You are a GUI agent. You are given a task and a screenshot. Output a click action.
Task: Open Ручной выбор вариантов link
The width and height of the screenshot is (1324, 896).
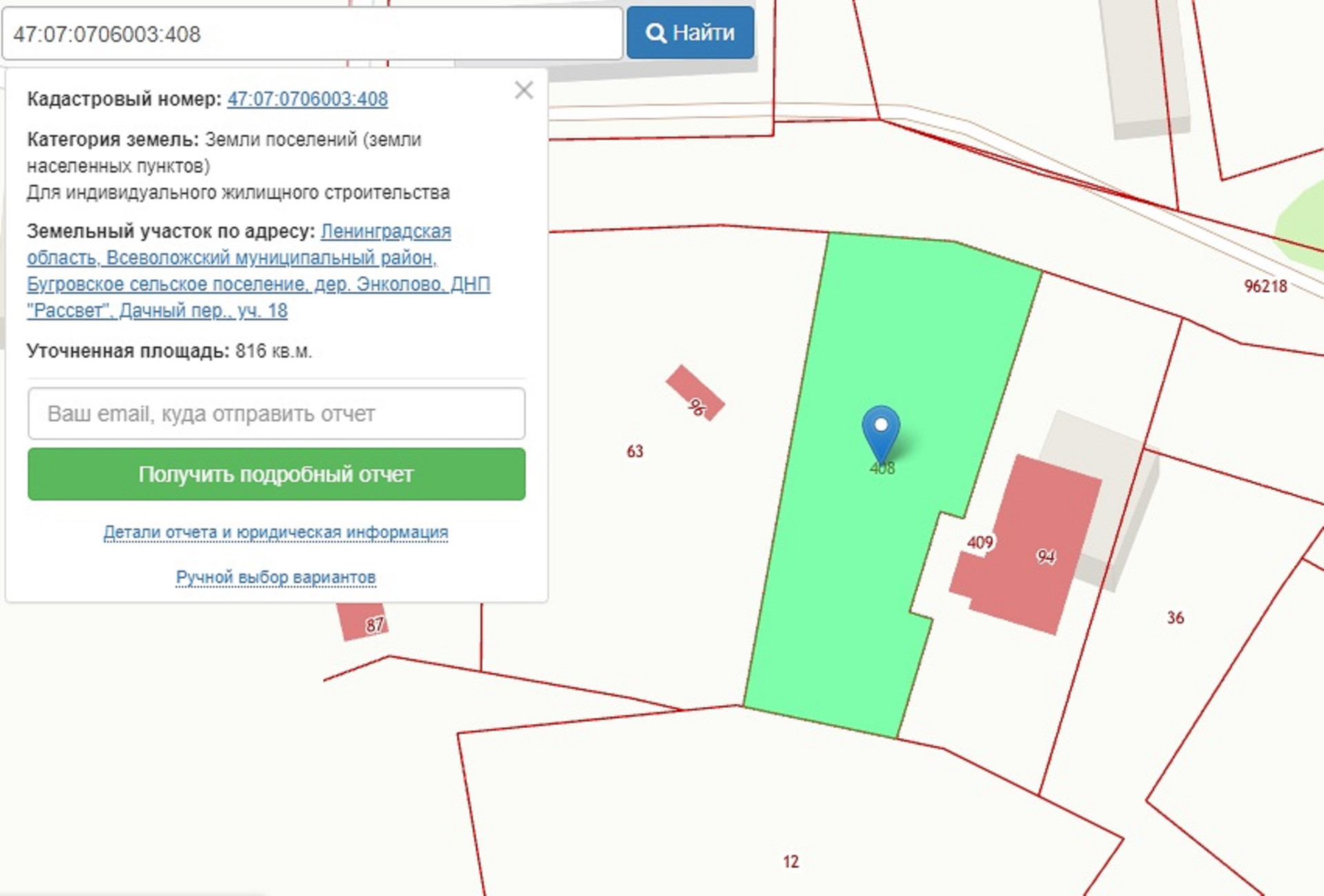click(x=276, y=577)
